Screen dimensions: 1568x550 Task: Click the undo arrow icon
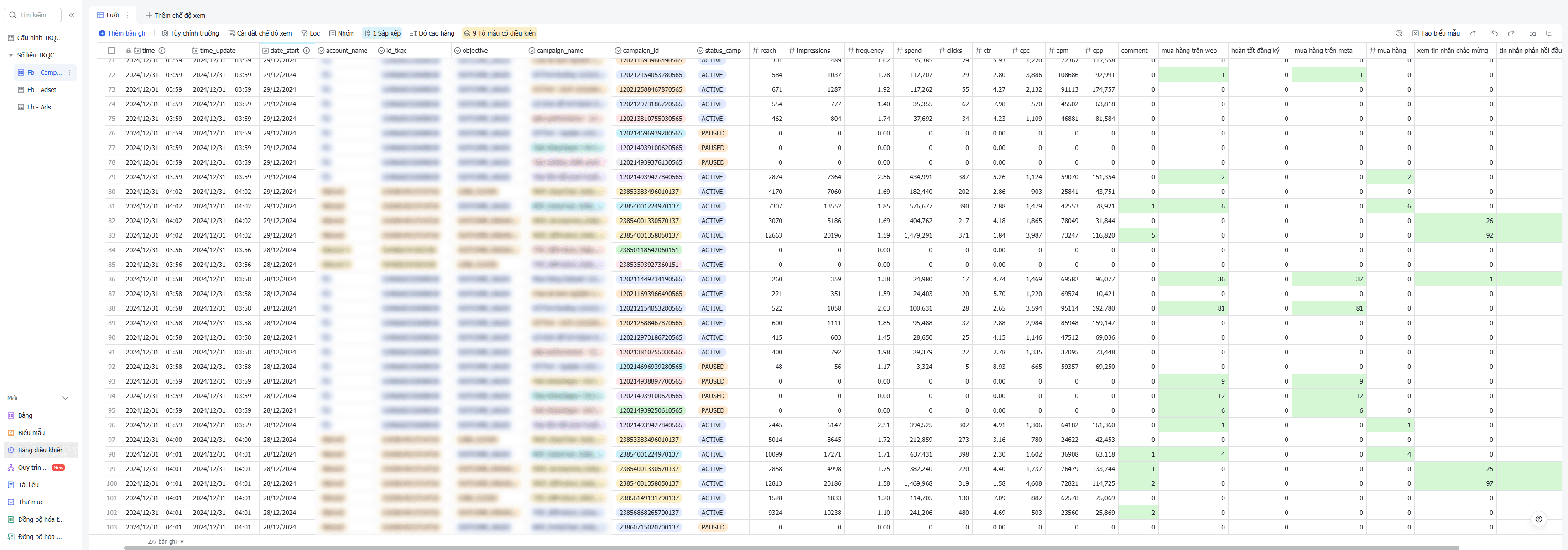pos(1495,33)
